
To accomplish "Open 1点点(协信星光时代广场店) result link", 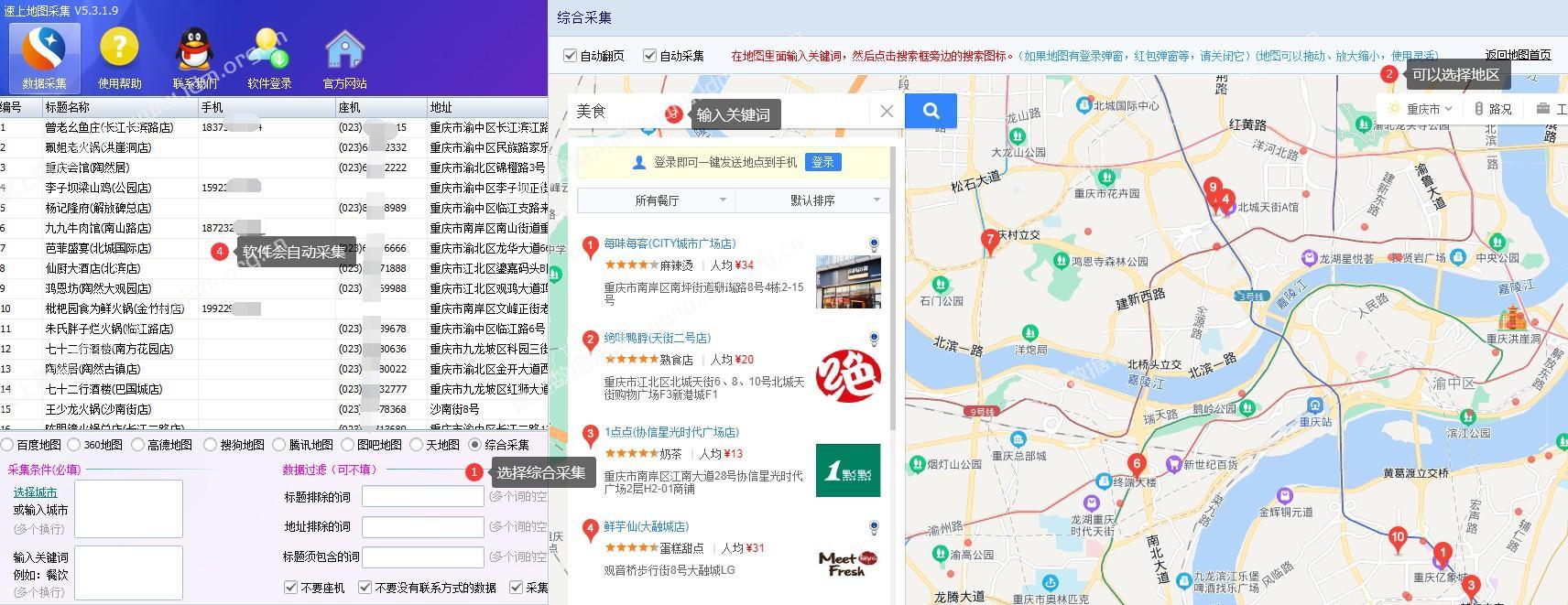I will coord(671,432).
